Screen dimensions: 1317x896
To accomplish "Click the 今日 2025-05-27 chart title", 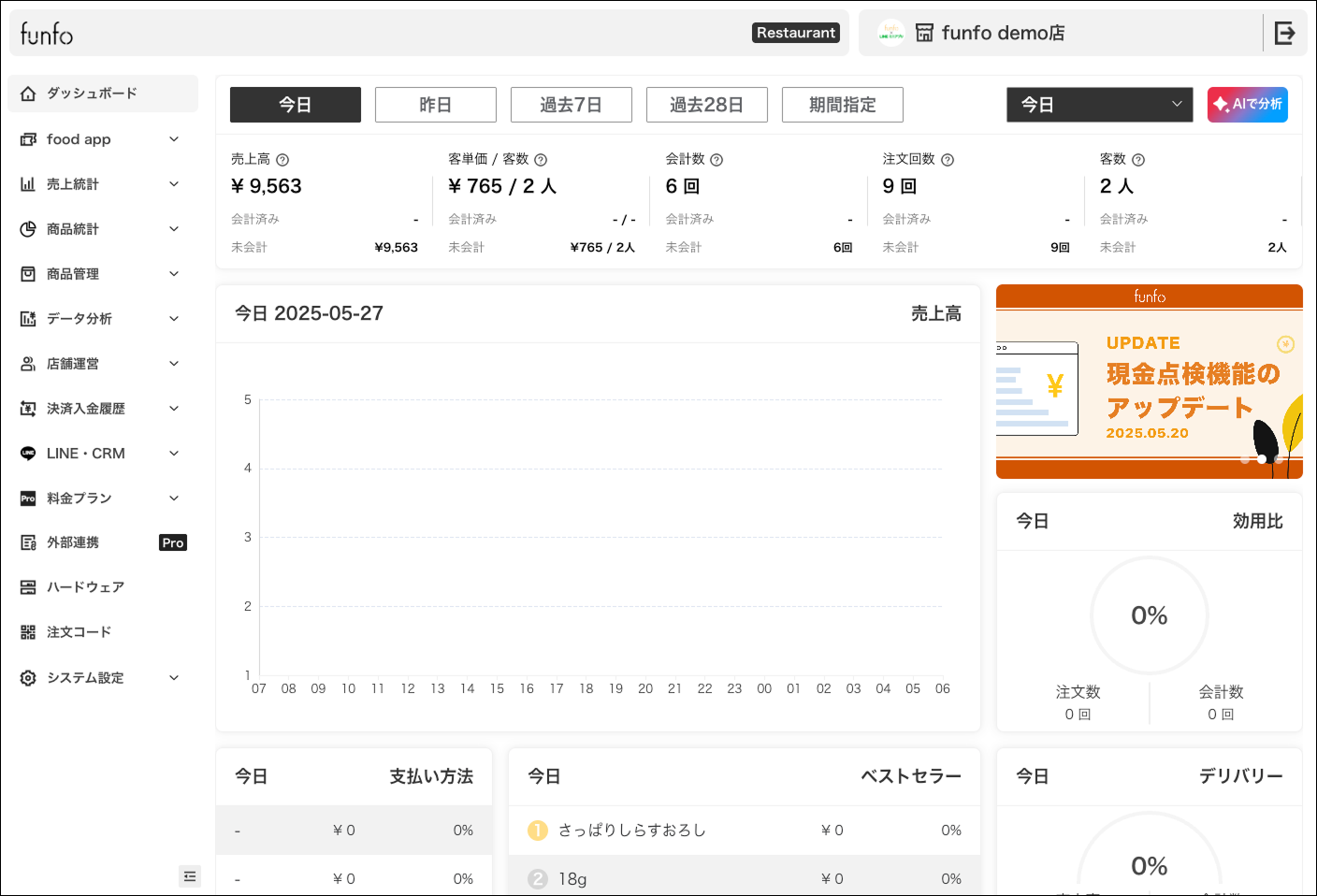I will pos(309,313).
